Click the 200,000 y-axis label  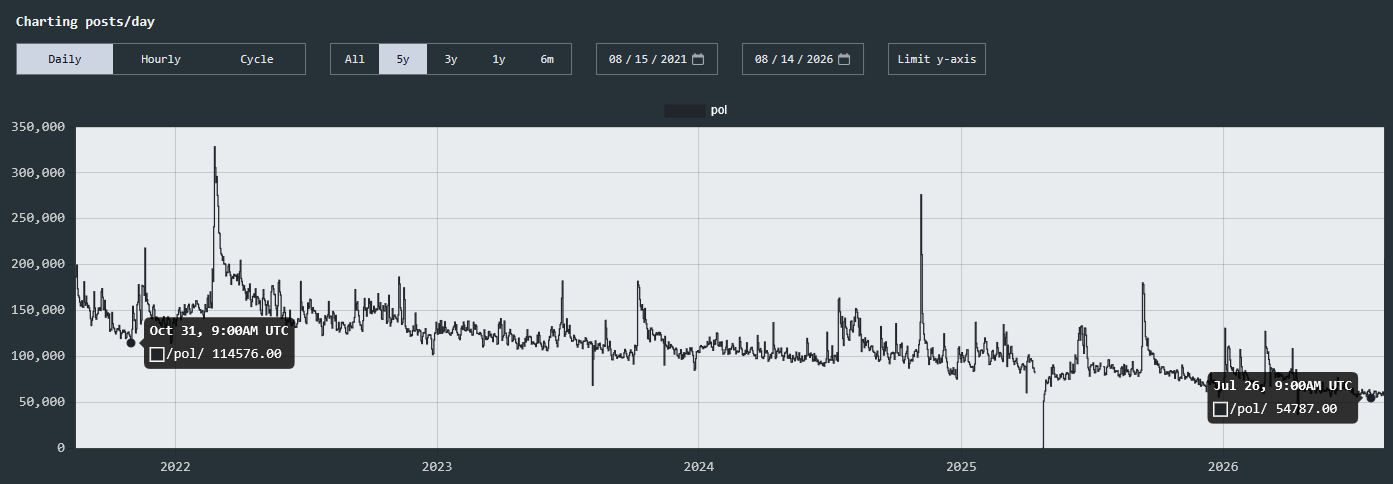point(37,264)
